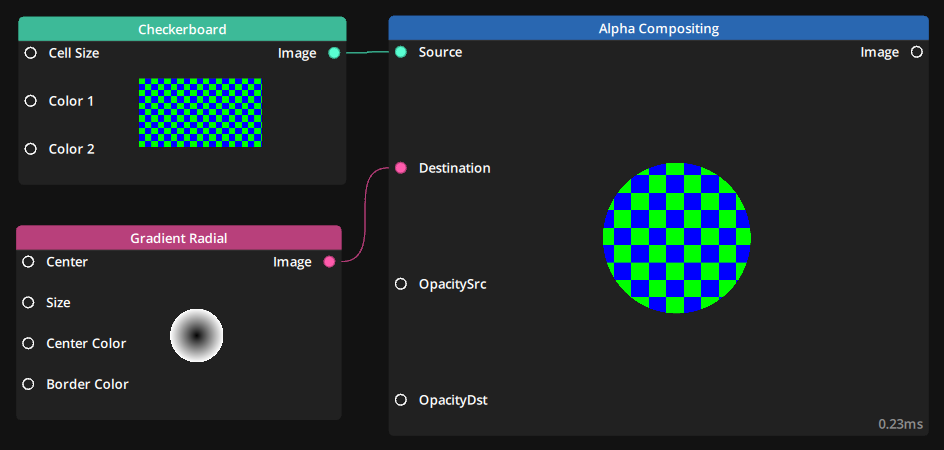Image resolution: width=944 pixels, height=450 pixels.
Task: Click the Center Color label
Action: pyautogui.click(x=86, y=343)
